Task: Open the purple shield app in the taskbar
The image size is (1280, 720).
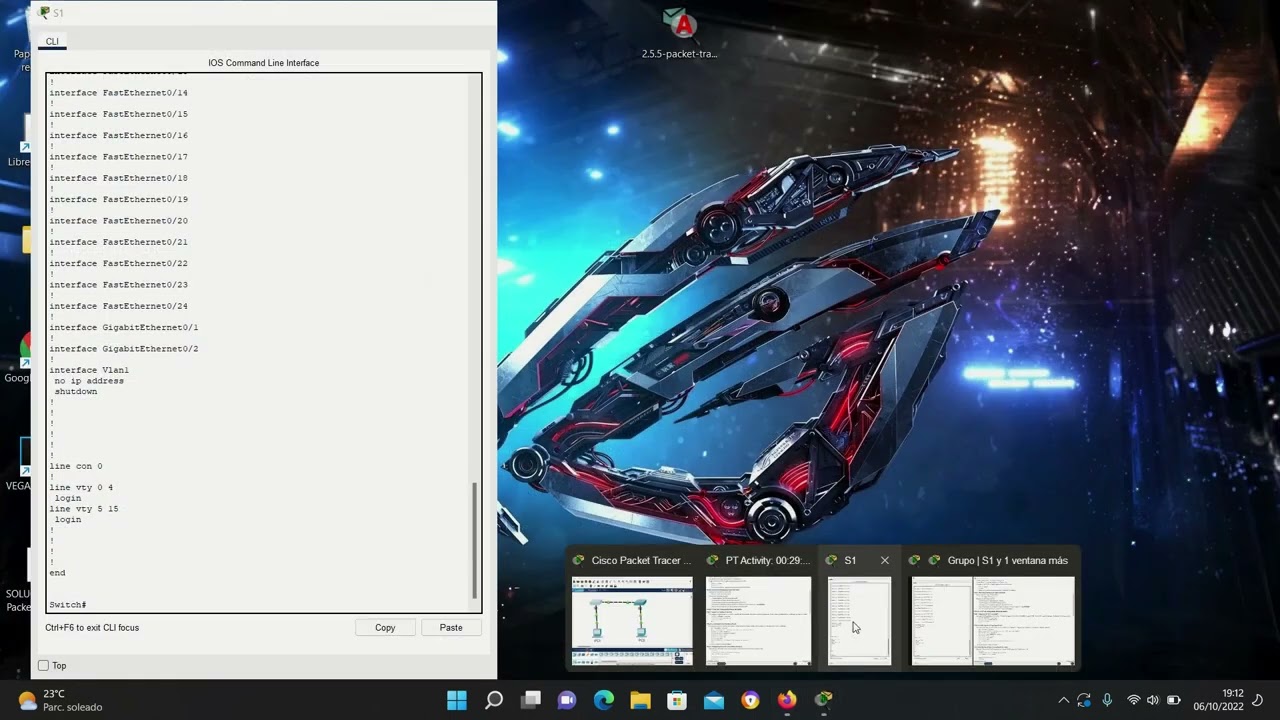Action: click(x=750, y=700)
